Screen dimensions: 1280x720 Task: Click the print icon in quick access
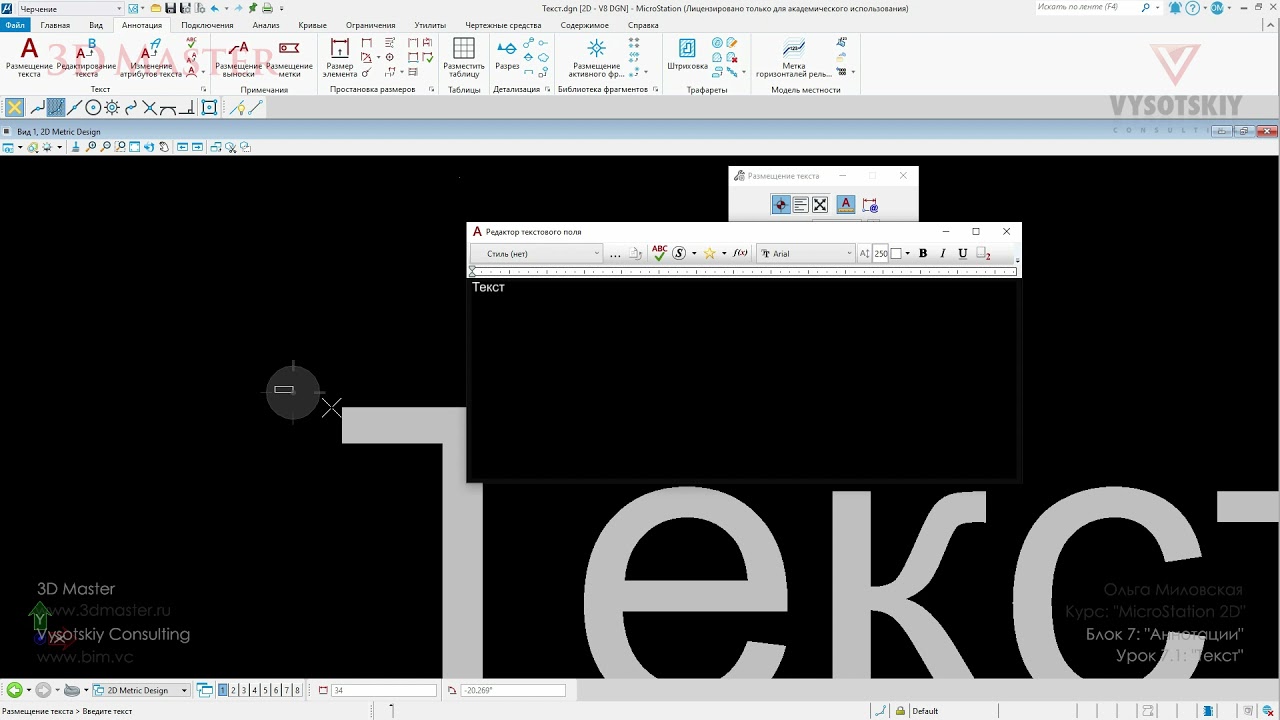click(x=267, y=8)
